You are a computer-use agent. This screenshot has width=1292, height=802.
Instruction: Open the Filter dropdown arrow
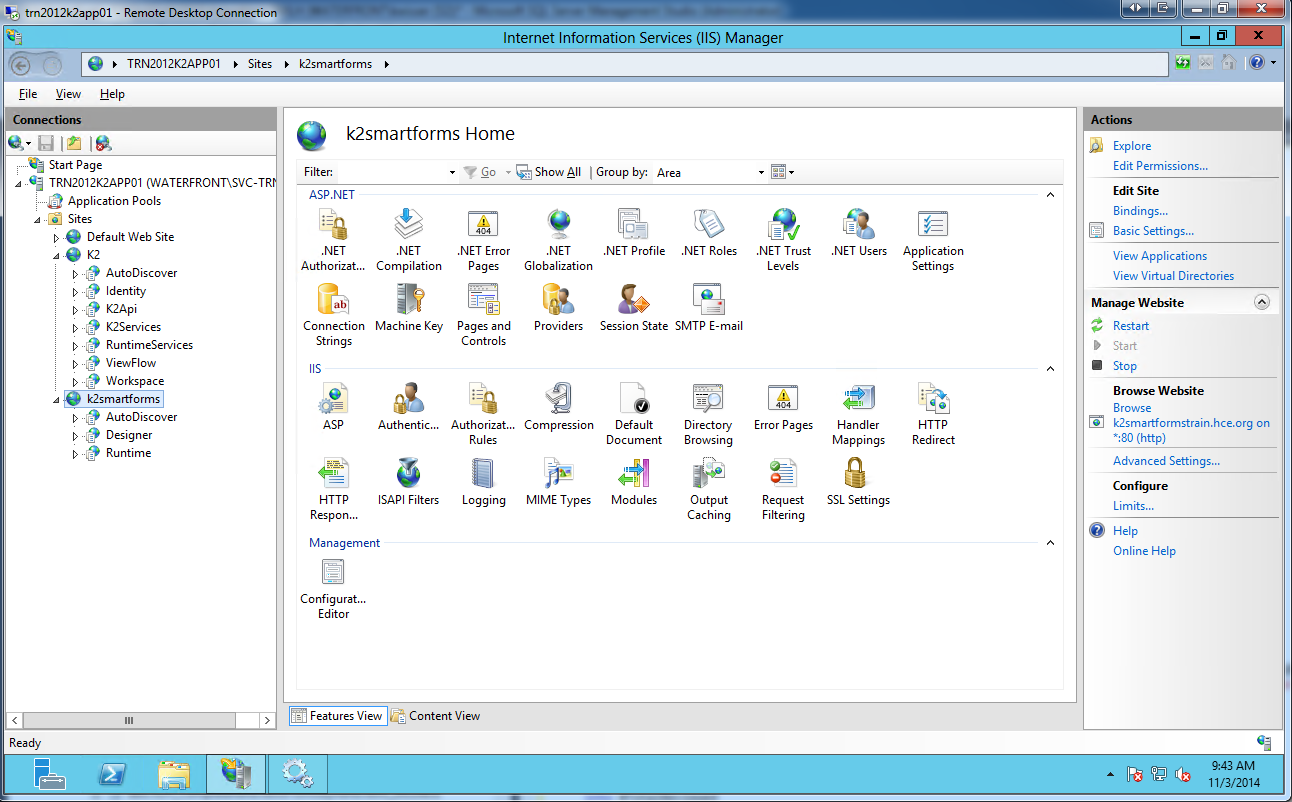pos(452,172)
